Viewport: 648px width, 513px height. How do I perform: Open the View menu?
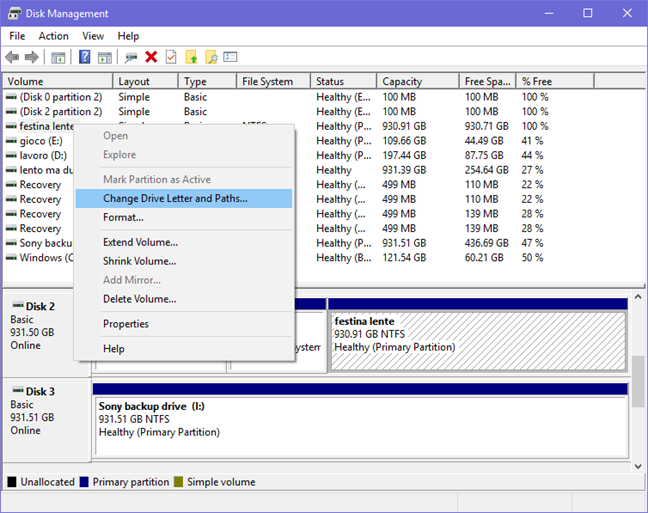[93, 36]
